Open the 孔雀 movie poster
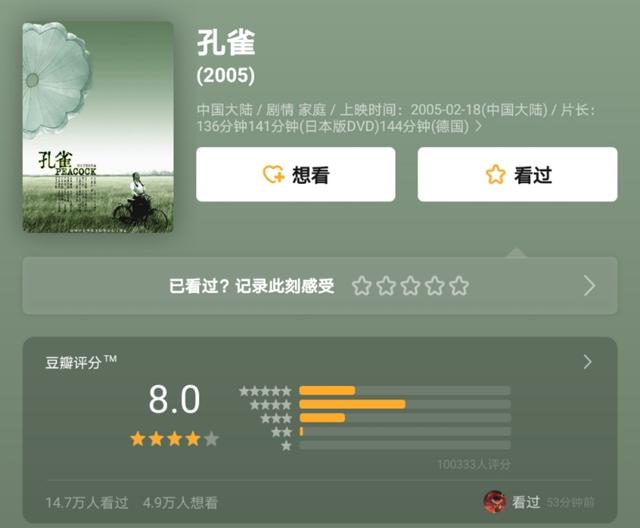Image resolution: width=640 pixels, height=528 pixels. pos(98,127)
